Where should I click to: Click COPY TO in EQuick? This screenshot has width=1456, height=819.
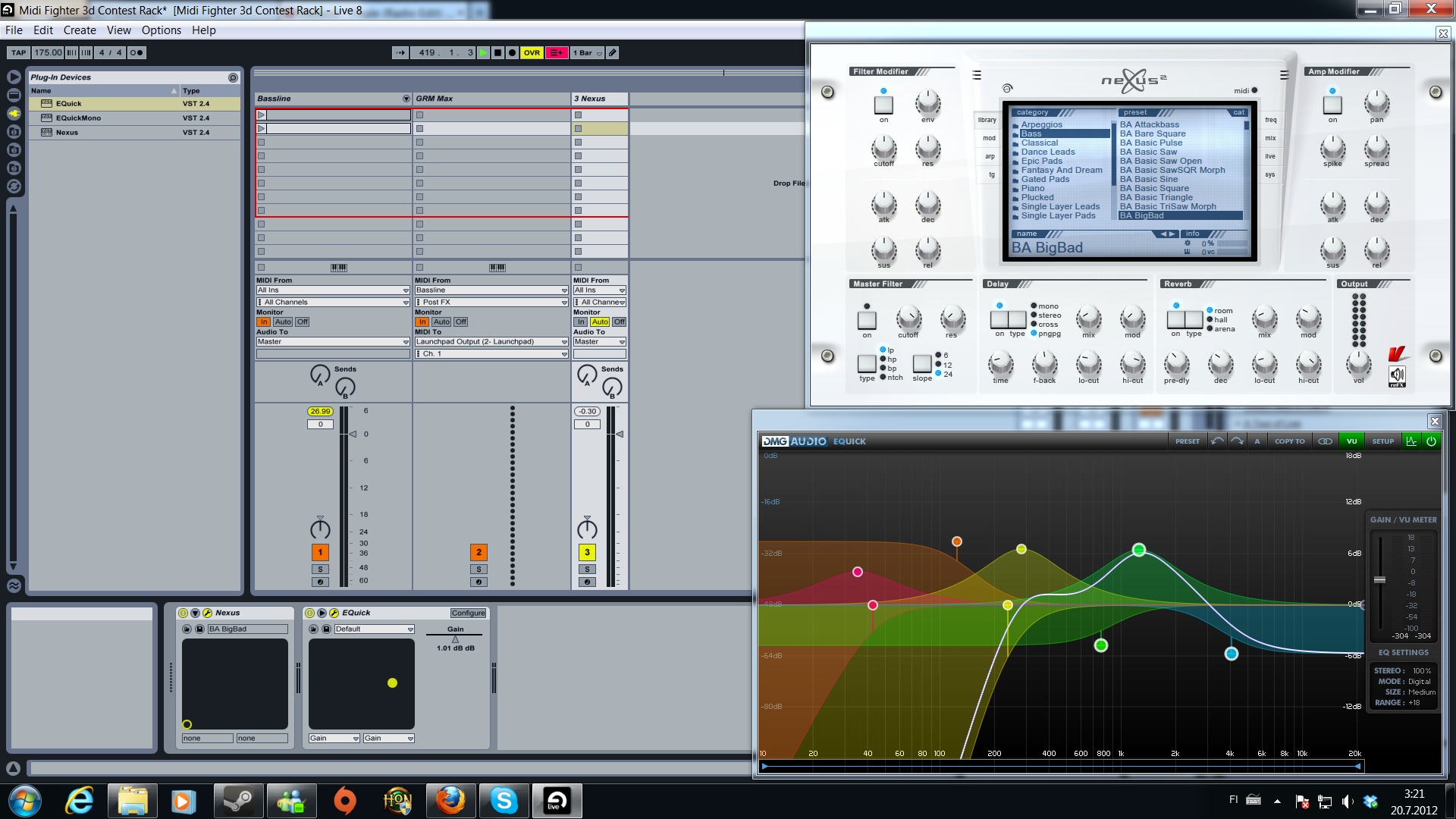point(1289,441)
